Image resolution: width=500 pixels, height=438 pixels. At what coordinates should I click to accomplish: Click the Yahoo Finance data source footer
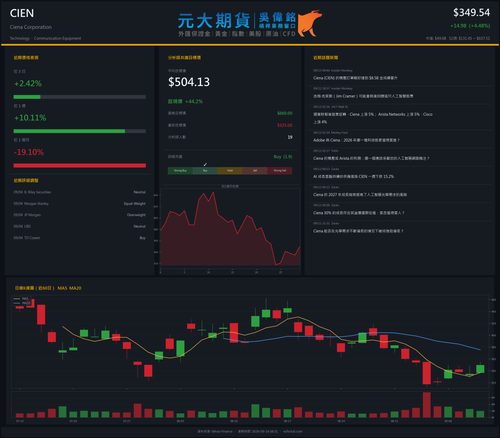pos(215,431)
